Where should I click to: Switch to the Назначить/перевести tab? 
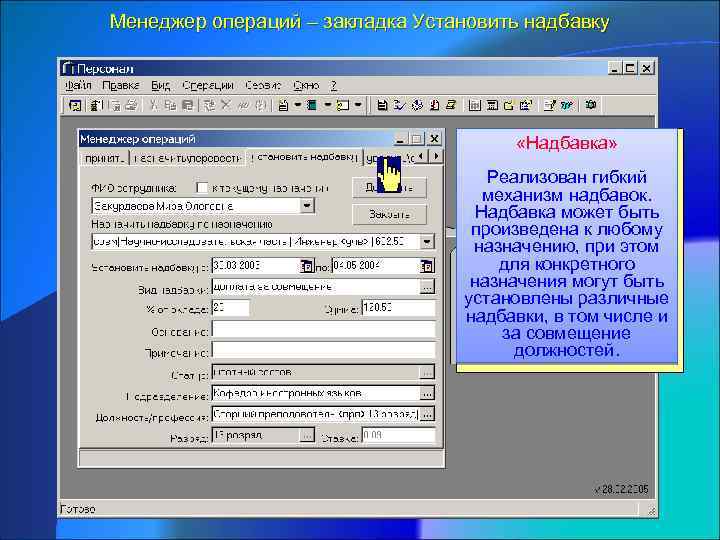(x=187, y=158)
